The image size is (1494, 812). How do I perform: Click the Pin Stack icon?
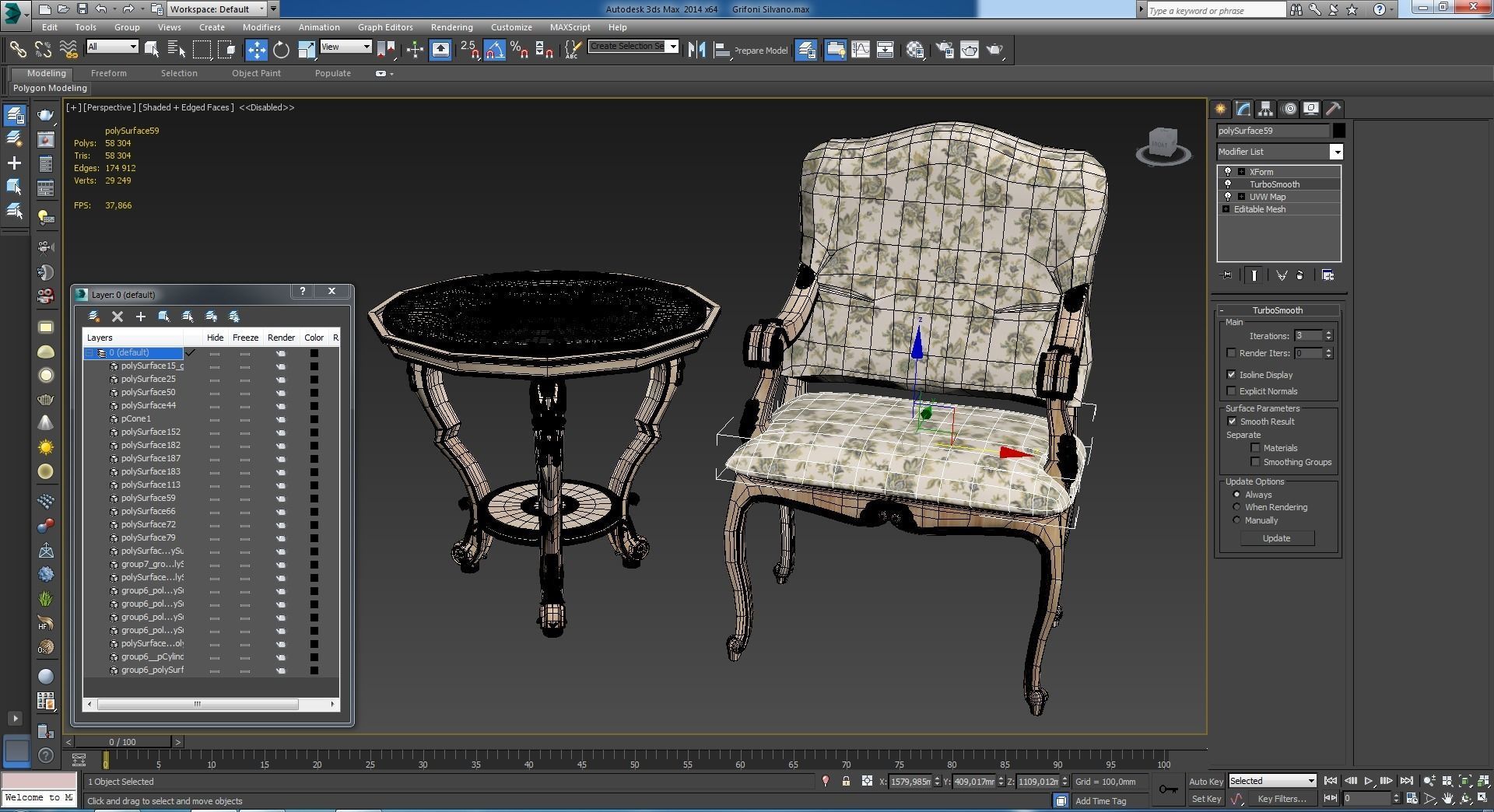pyautogui.click(x=1227, y=275)
